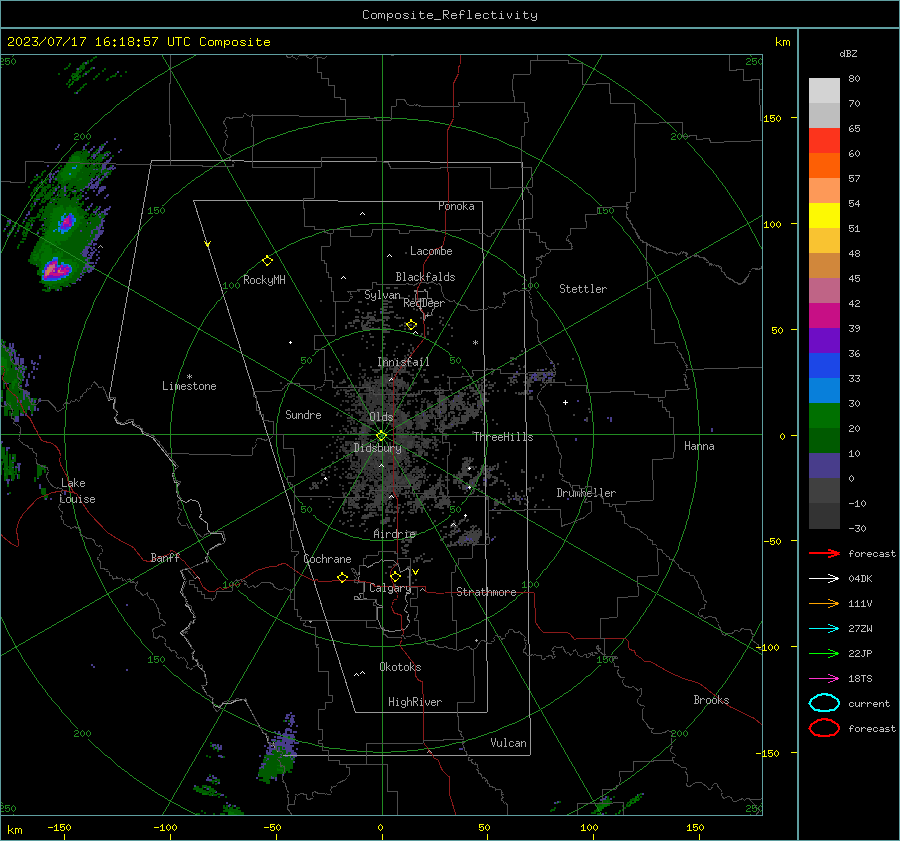Screen dimensions: 900x841
Task: Click the white plus marker west of Hanna
Action: pyautogui.click(x=565, y=402)
